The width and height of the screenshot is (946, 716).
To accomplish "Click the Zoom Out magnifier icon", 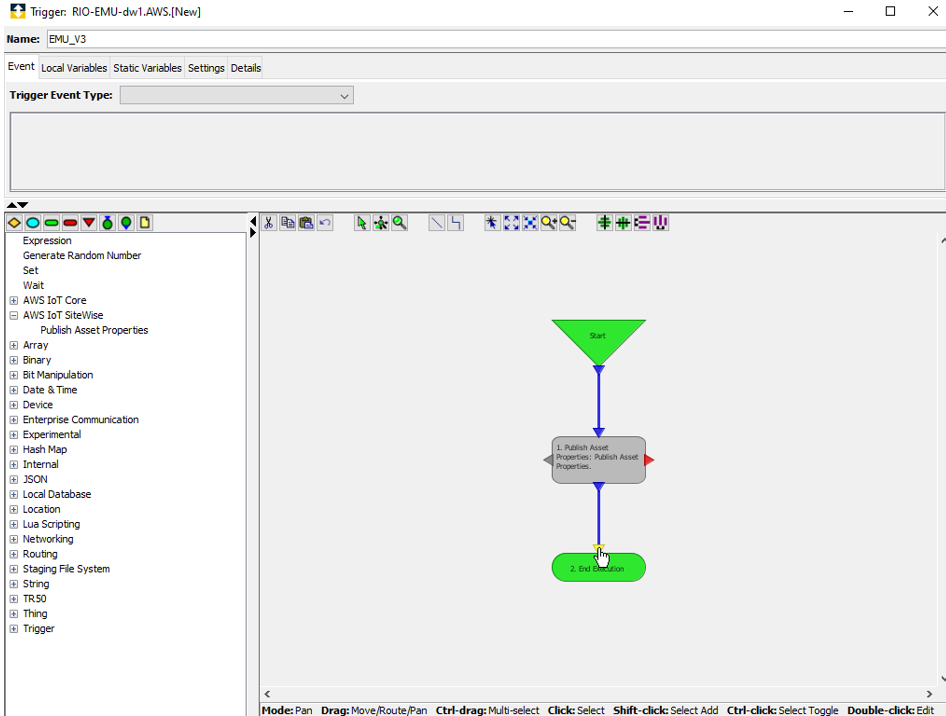I will pos(567,223).
